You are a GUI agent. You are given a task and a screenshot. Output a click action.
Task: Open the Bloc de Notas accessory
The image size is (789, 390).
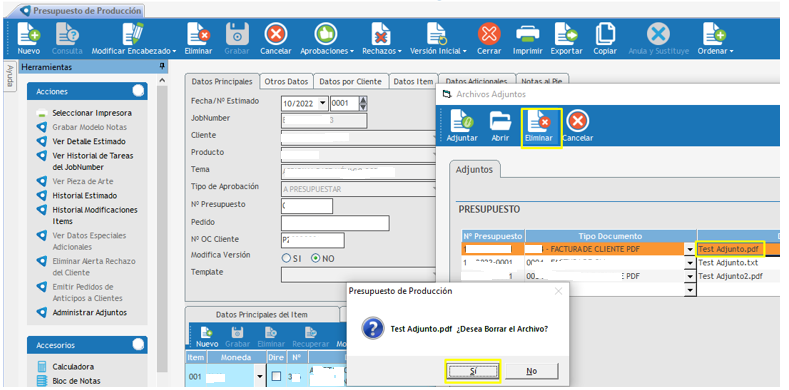76,381
